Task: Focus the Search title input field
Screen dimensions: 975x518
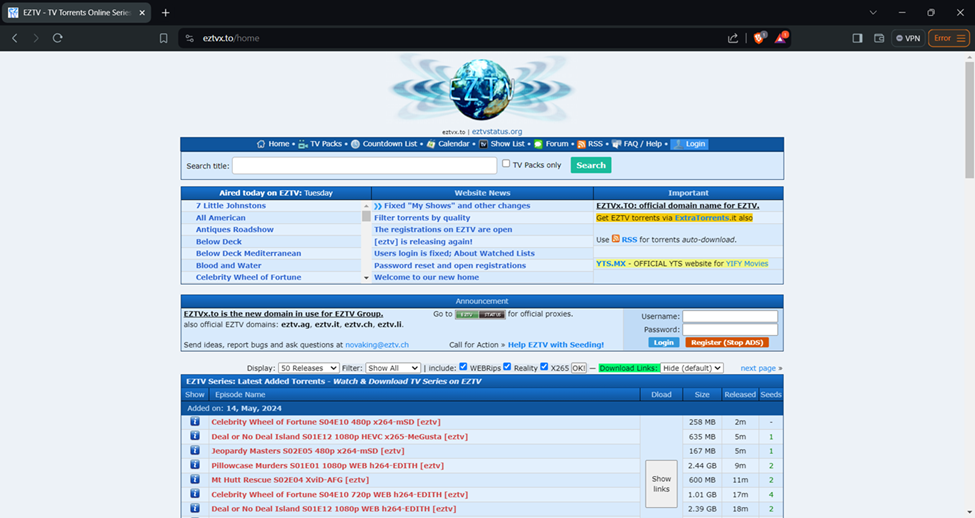Action: click(364, 165)
